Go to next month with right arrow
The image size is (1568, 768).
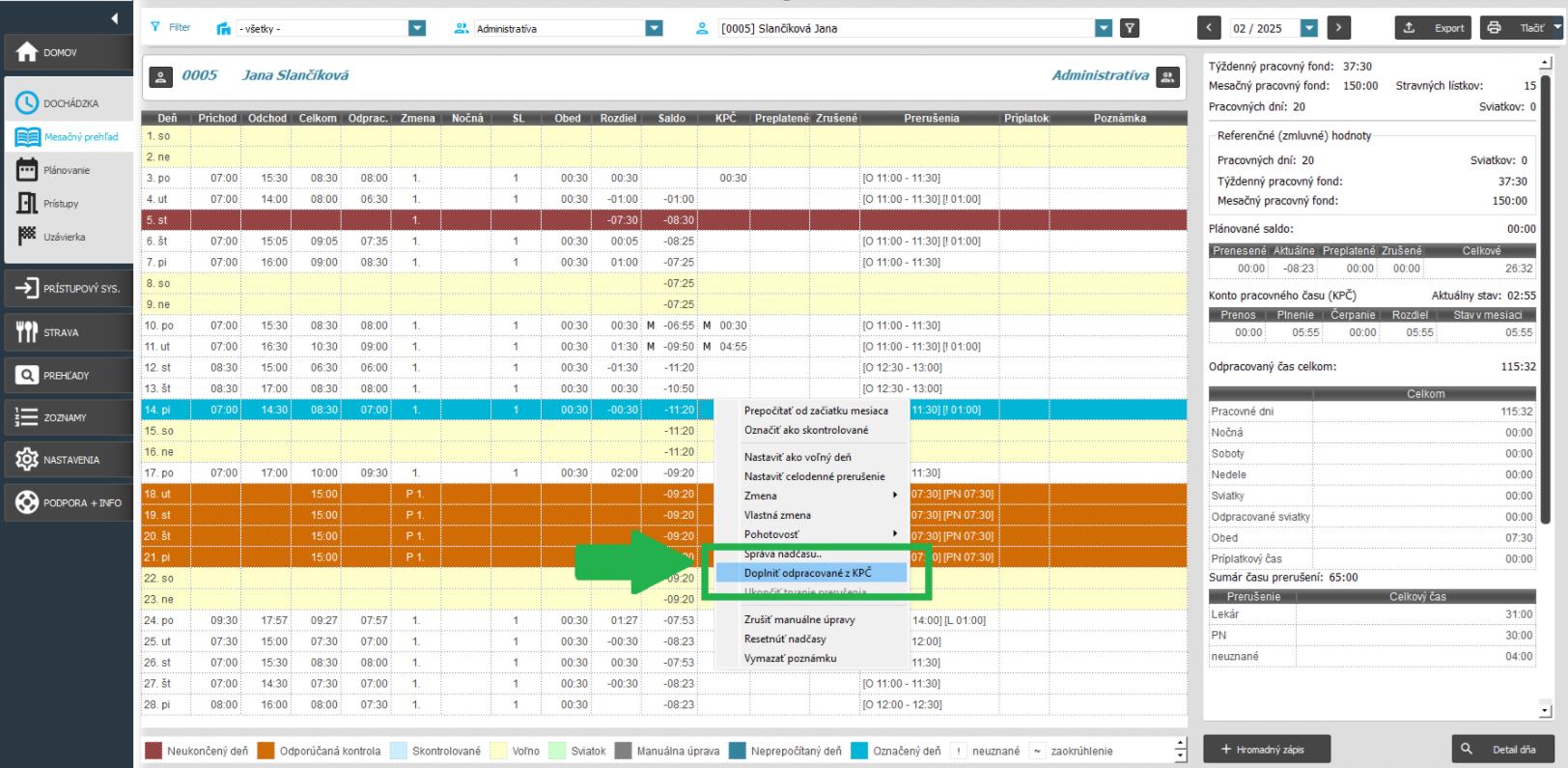click(x=1338, y=28)
